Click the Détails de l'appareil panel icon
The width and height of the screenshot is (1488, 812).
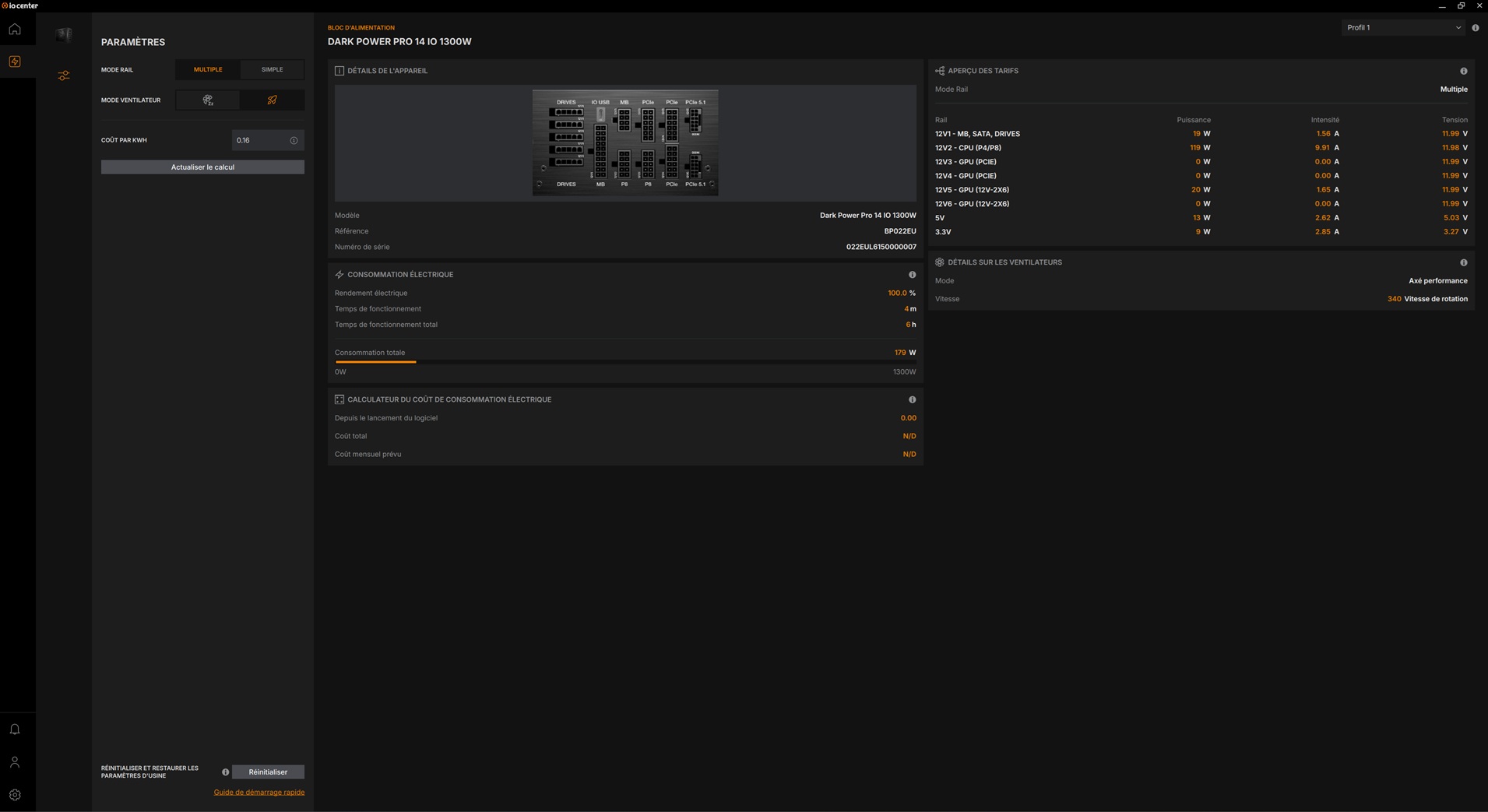(339, 71)
